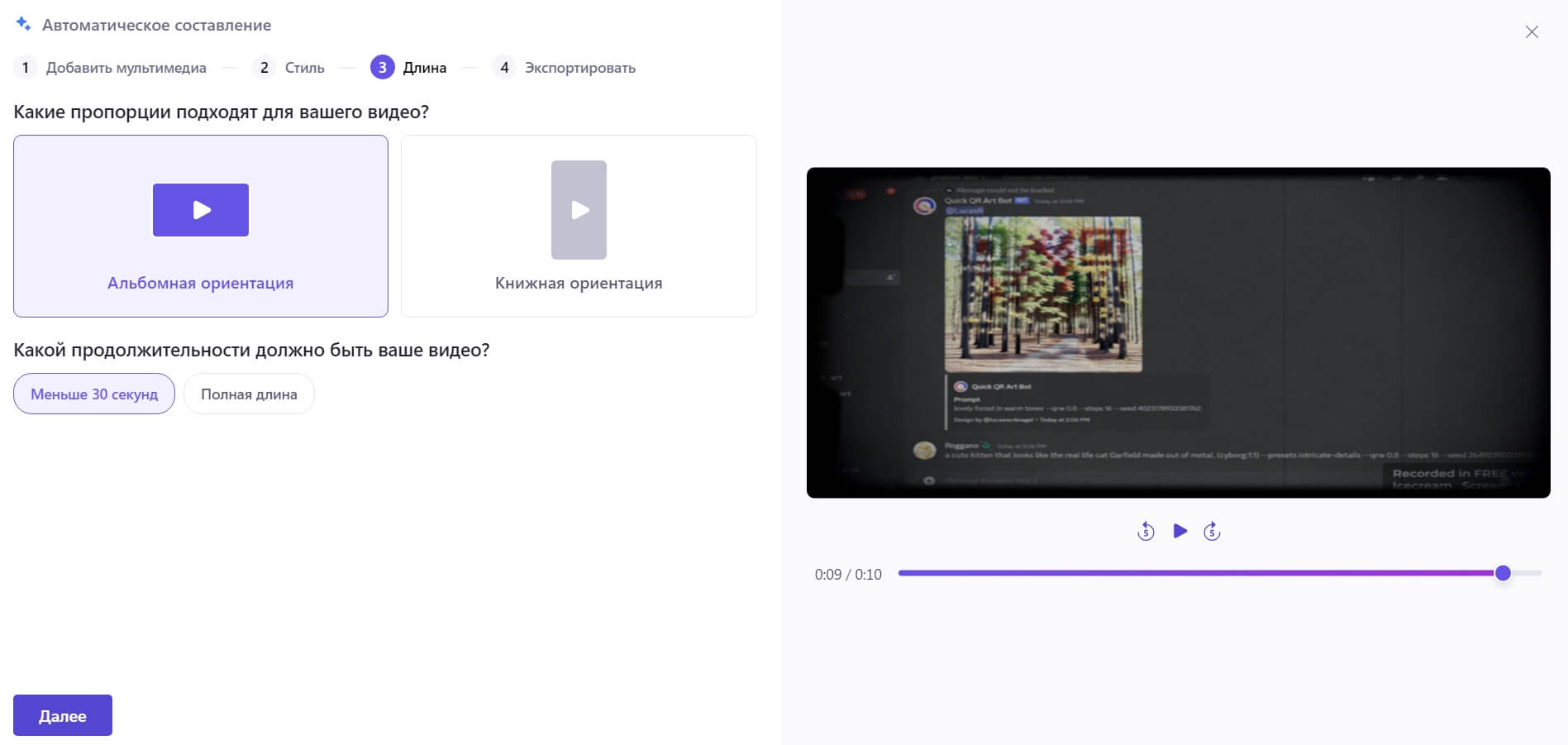
Task: Click the Какие пропорции подходят question text
Action: pos(222,112)
